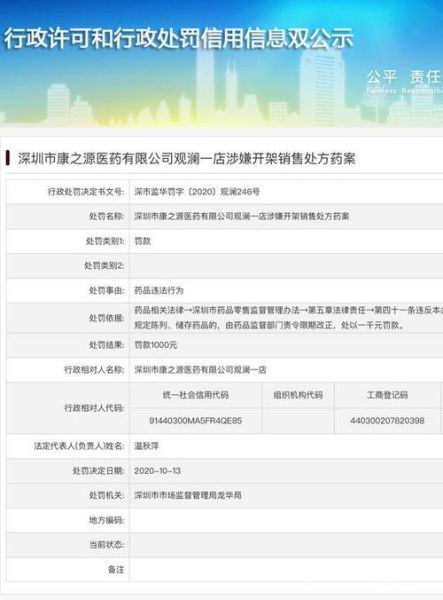Image resolution: width=443 pixels, height=600 pixels.
Task: Select the authority 深圳市市场监督管理局龙华局
Action: [x=188, y=496]
